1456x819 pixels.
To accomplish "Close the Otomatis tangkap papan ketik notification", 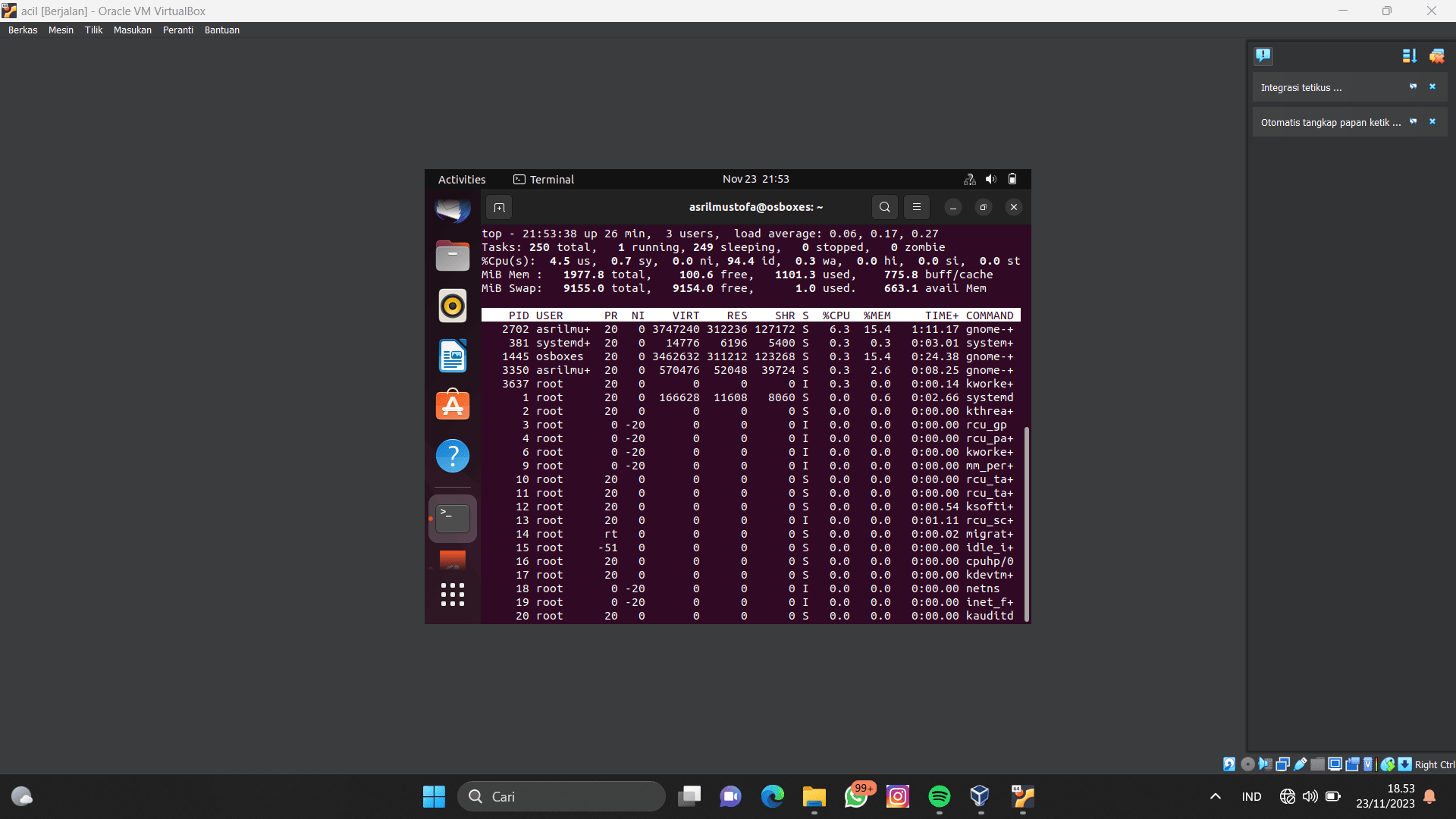I will click(x=1432, y=121).
